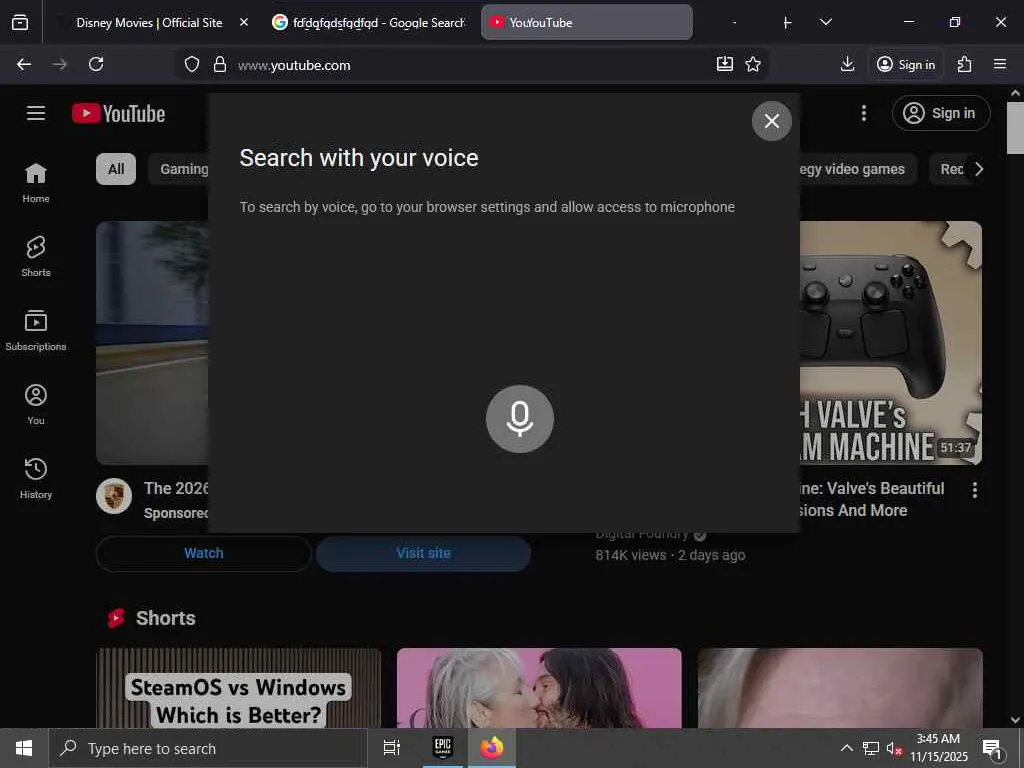Image resolution: width=1024 pixels, height=768 pixels.
Task: Open the You section in sidebar
Action: point(36,404)
